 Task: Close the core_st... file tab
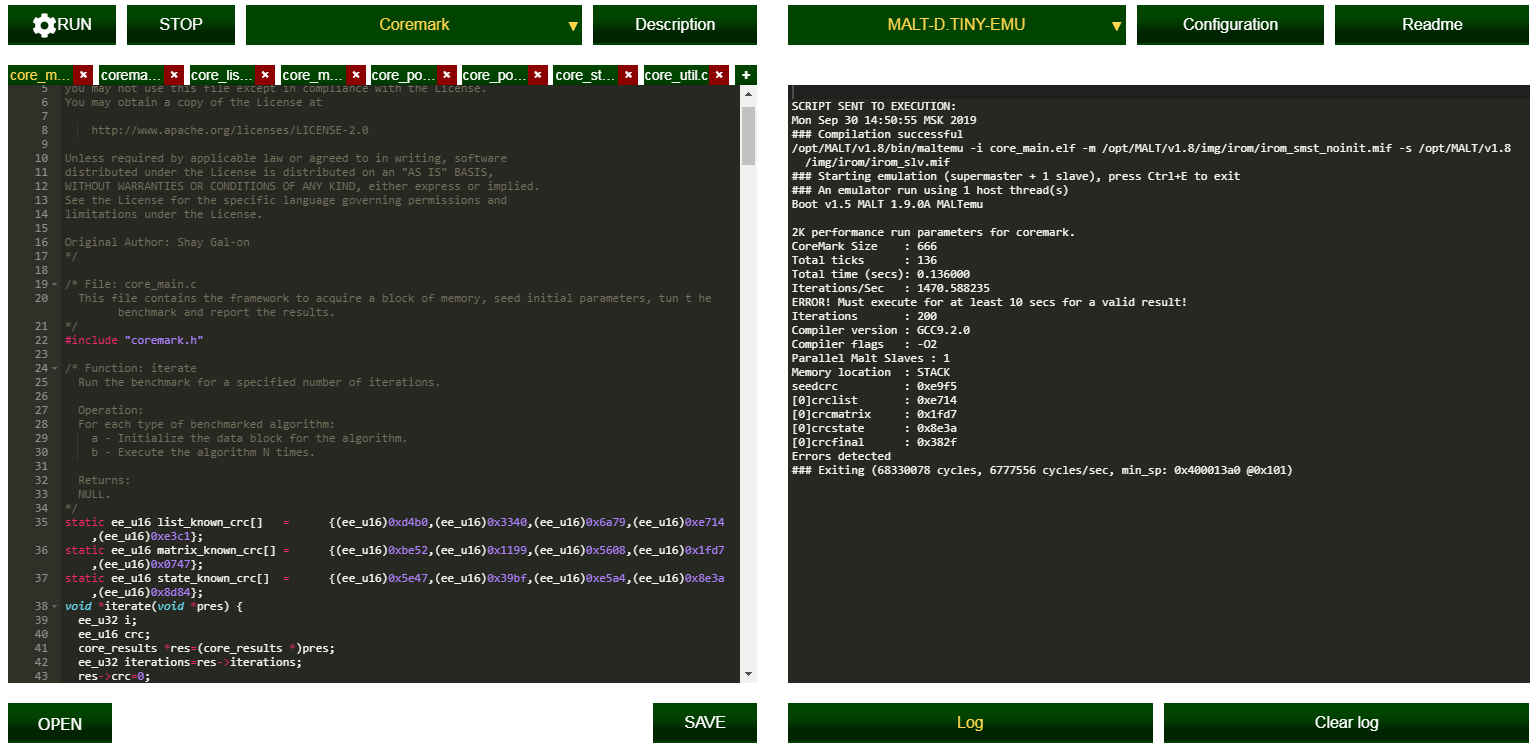(628, 75)
